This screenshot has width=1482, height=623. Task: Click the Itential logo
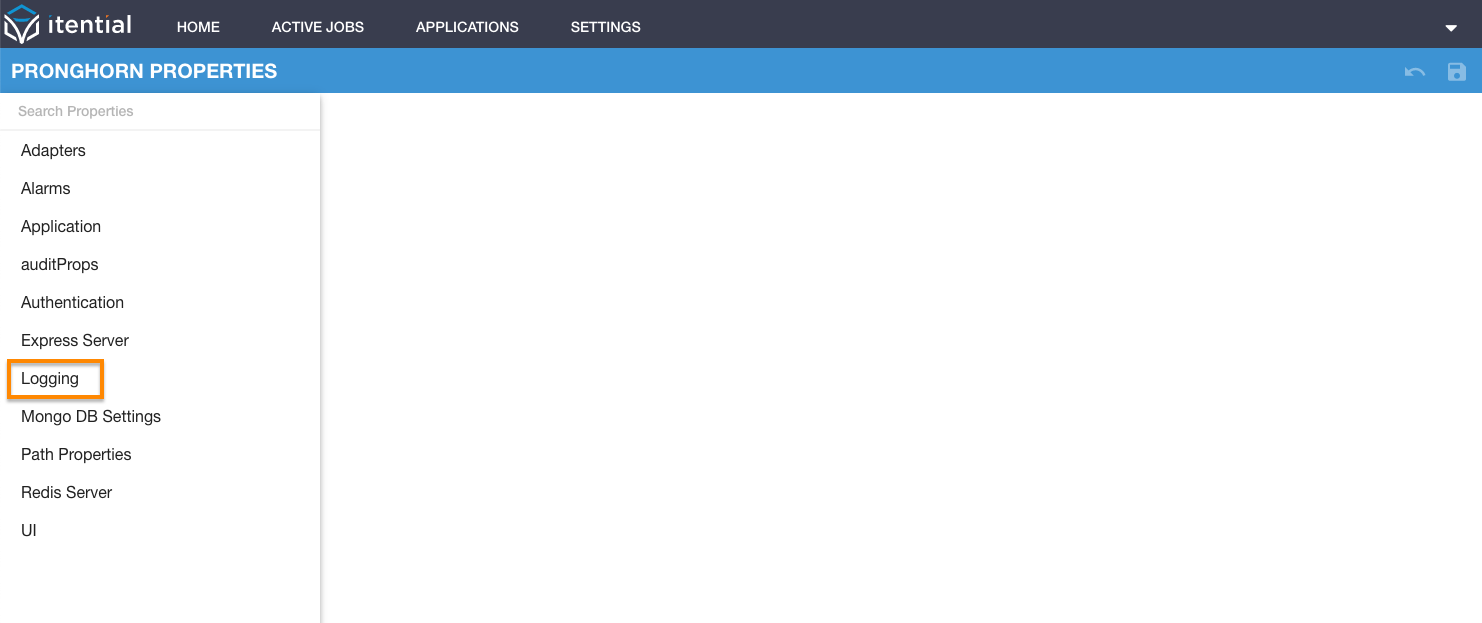point(68,24)
